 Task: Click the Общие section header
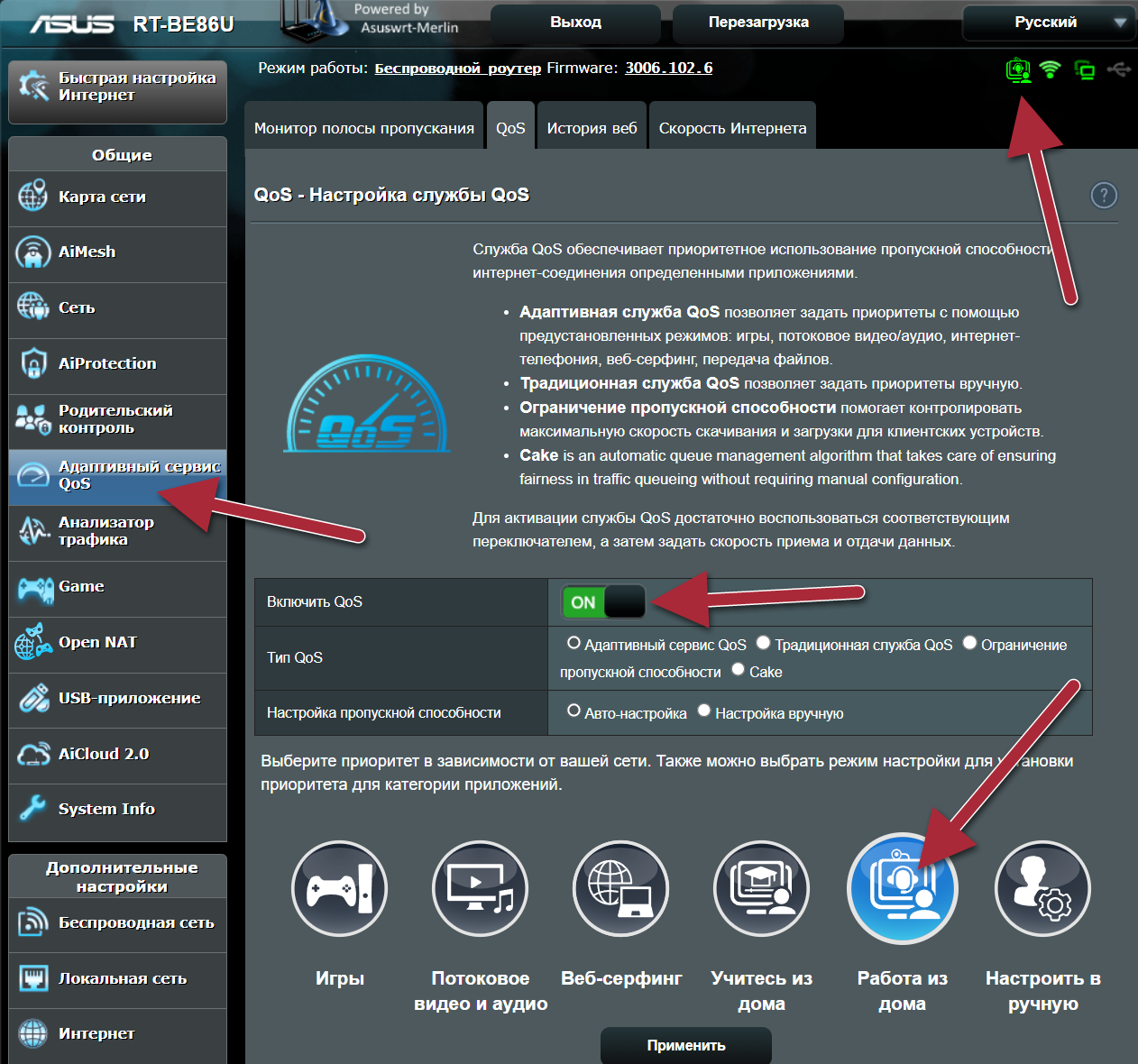point(118,154)
